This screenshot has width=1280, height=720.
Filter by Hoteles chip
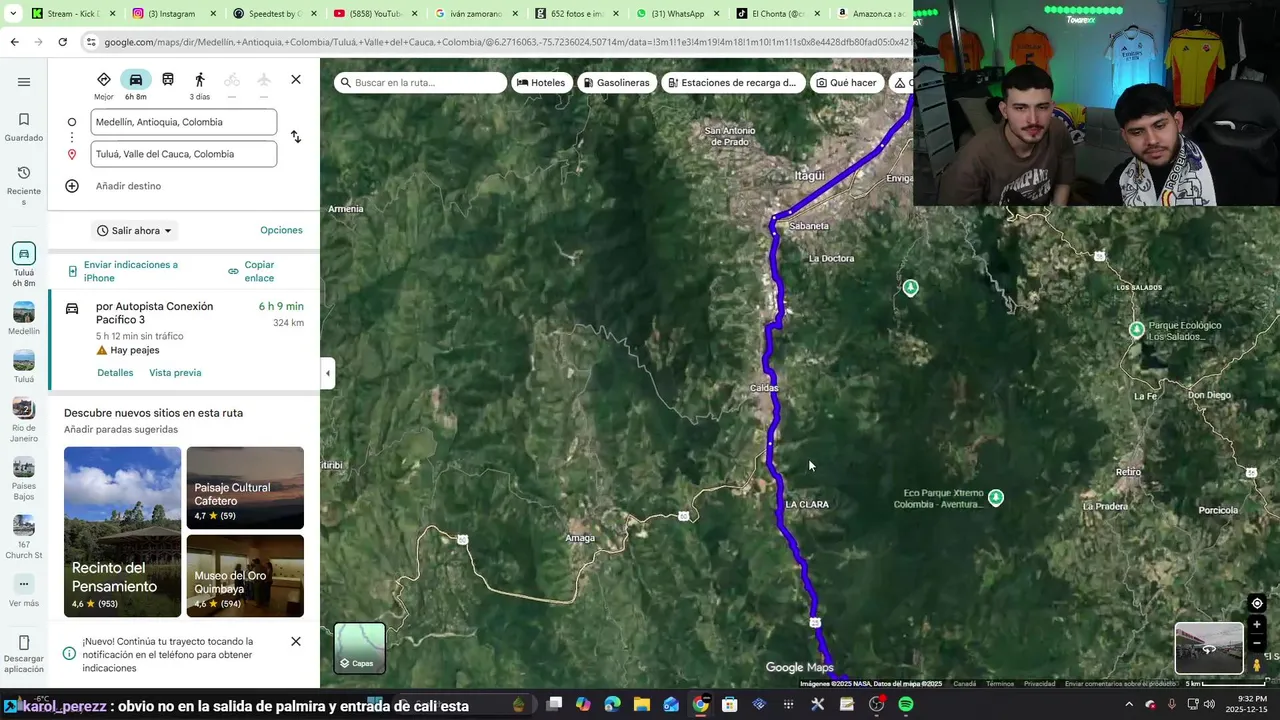coord(541,83)
